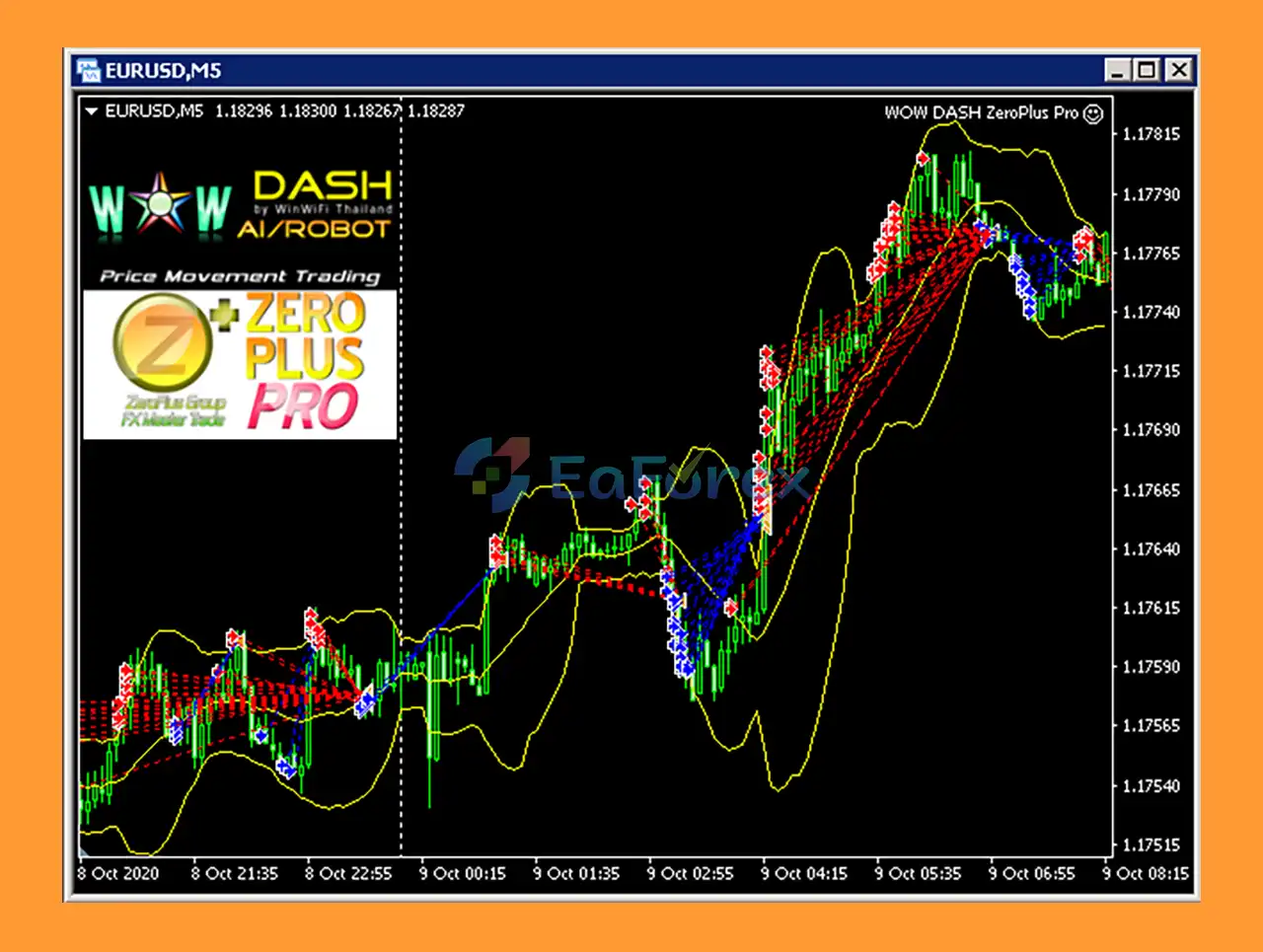Click the Price Movement Trading caption
This screenshot has width=1263, height=952.
coord(240,276)
